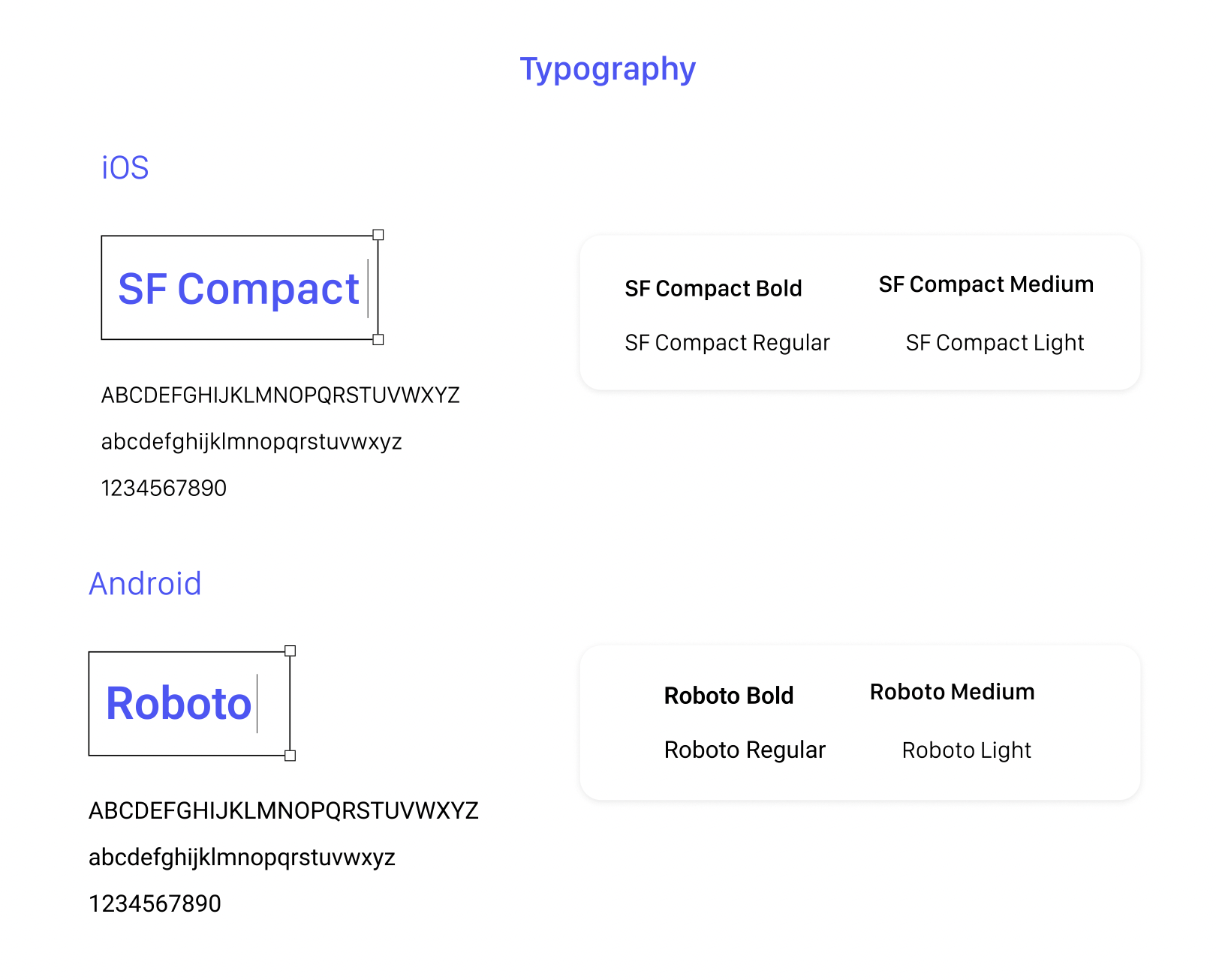Select the digits line under SF Compact
Viewport: 1216px width, 980px height.
click(x=164, y=488)
